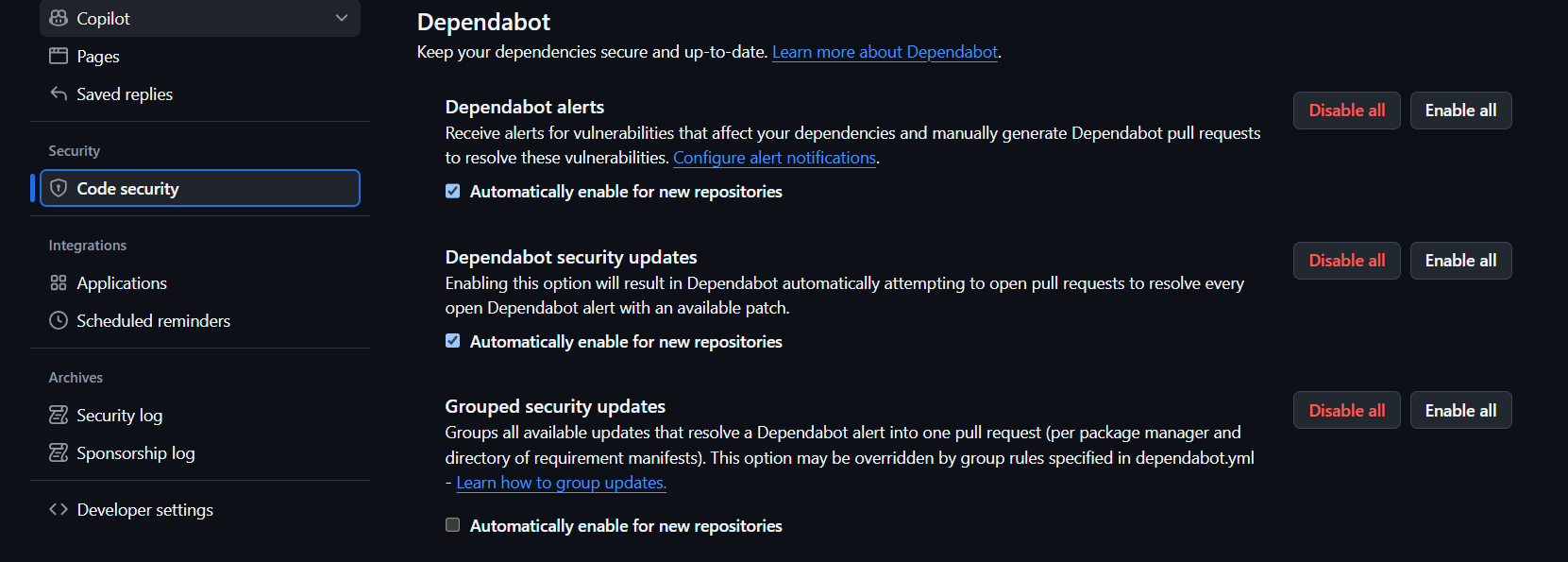Click the Saved replies arrow icon
Screen dimensions: 1568x562
pos(59,94)
